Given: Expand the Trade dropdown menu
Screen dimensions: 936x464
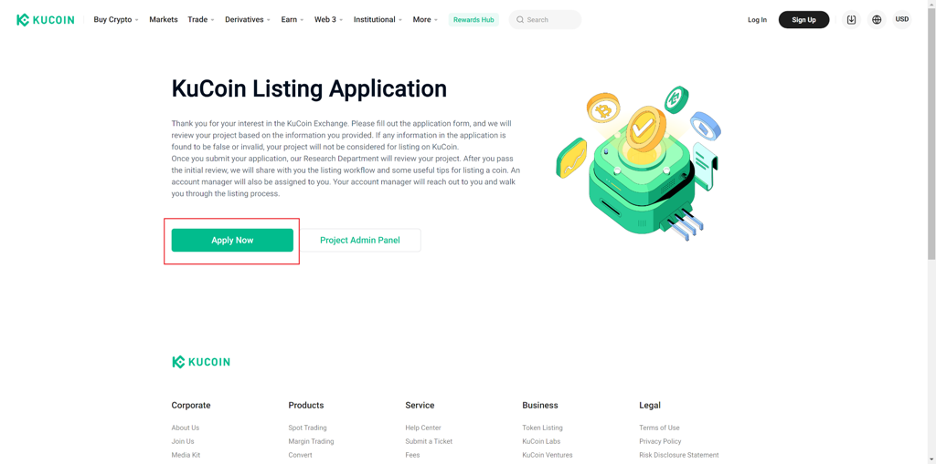Looking at the screenshot, I should point(201,20).
